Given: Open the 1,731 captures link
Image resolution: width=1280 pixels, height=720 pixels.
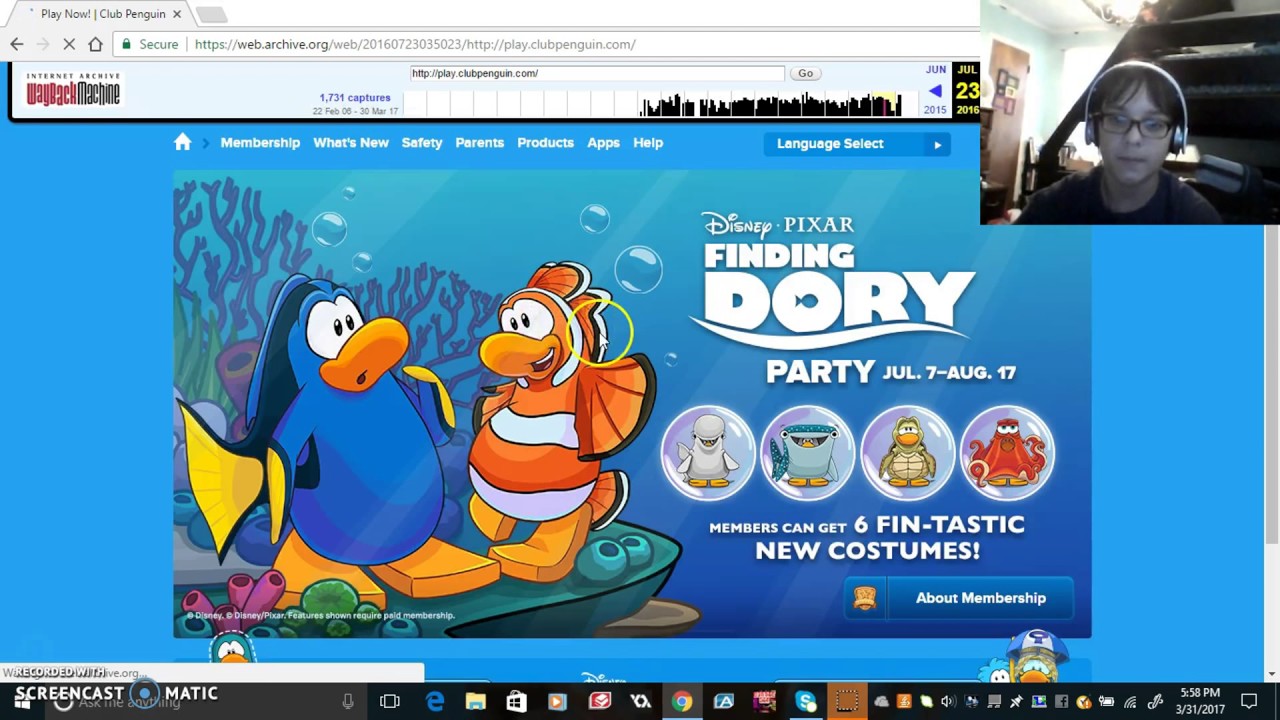Looking at the screenshot, I should click(x=355, y=97).
